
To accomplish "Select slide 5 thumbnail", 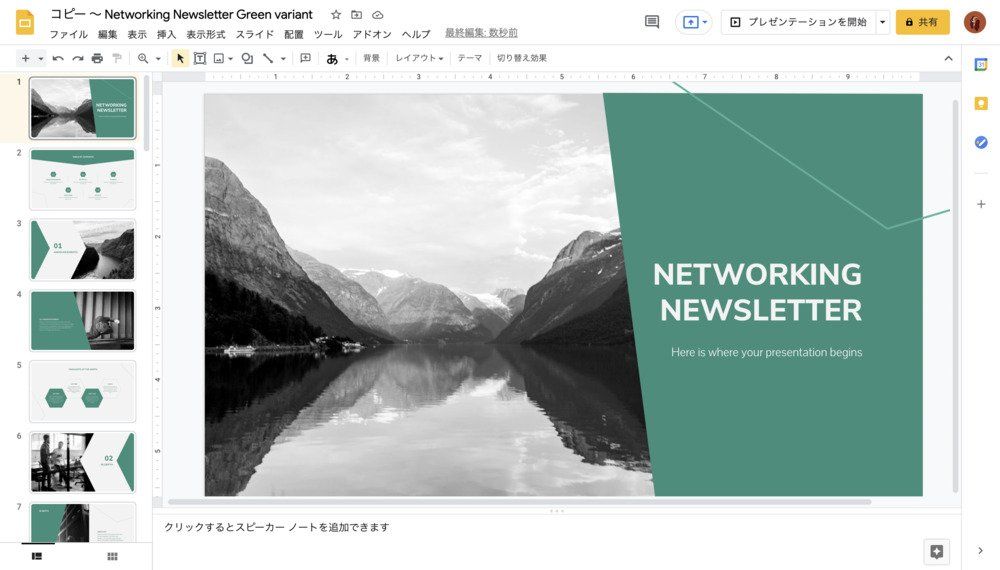I will (83, 391).
